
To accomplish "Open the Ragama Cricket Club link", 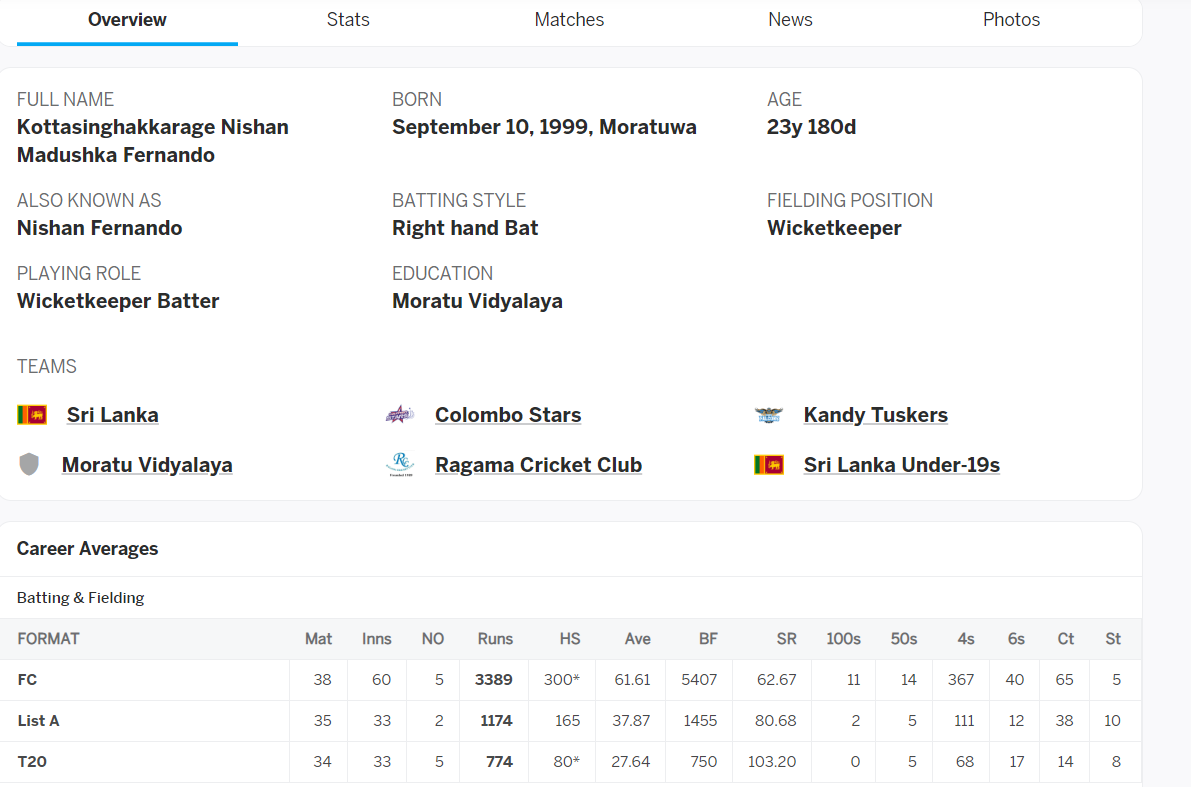I will point(539,465).
